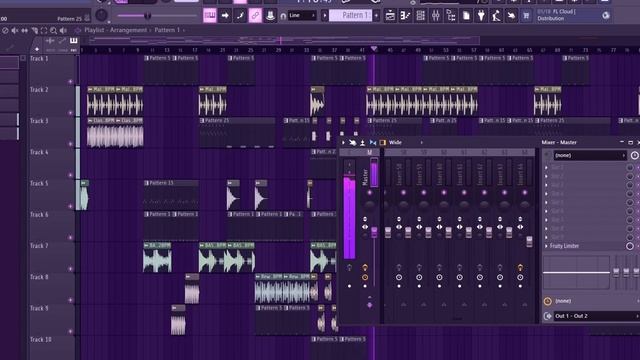Open the Wide mixer layout dropdown
The height and width of the screenshot is (360, 640).
coord(406,142)
